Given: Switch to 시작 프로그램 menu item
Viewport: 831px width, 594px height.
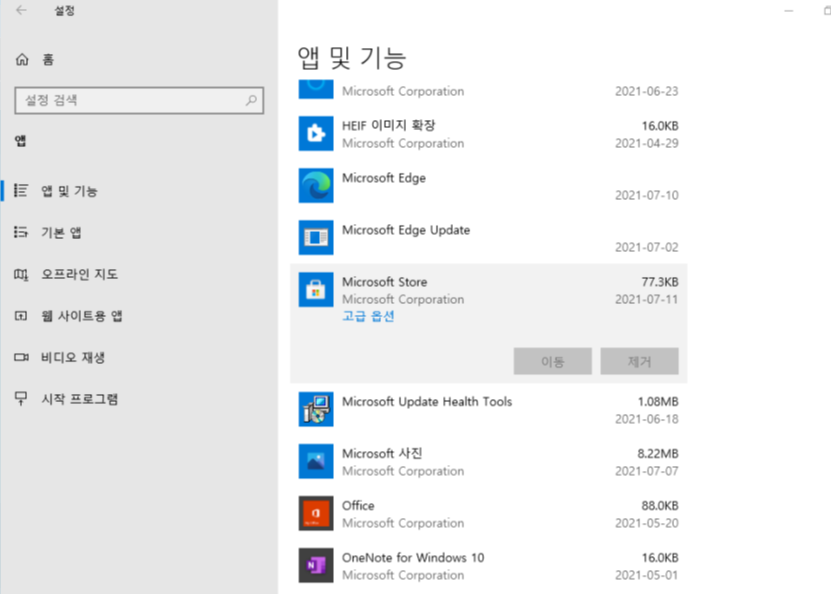Looking at the screenshot, I should click(x=80, y=399).
